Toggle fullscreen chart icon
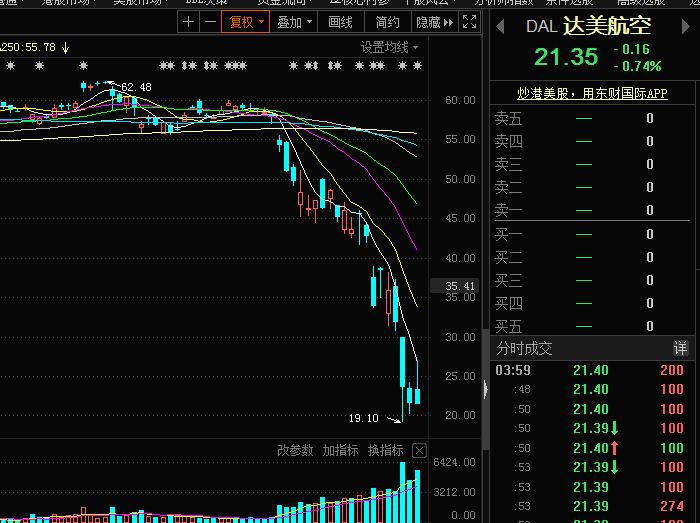Screen dimensions: 700x523 [x=469, y=22]
